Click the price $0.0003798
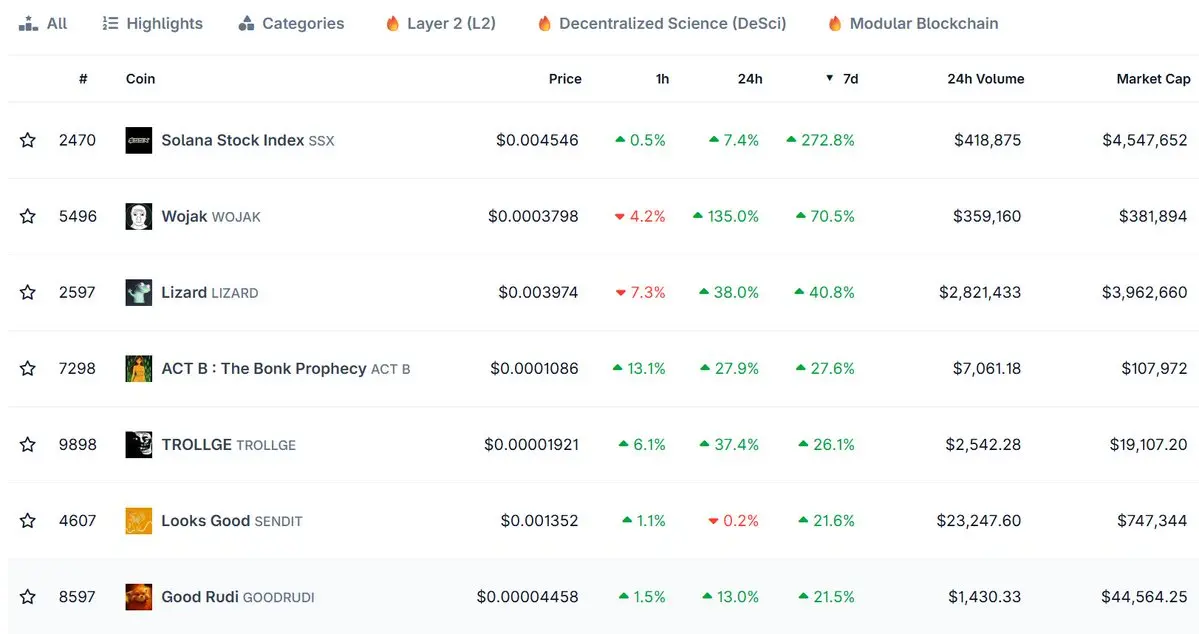The height and width of the screenshot is (634, 1199). 533,216
